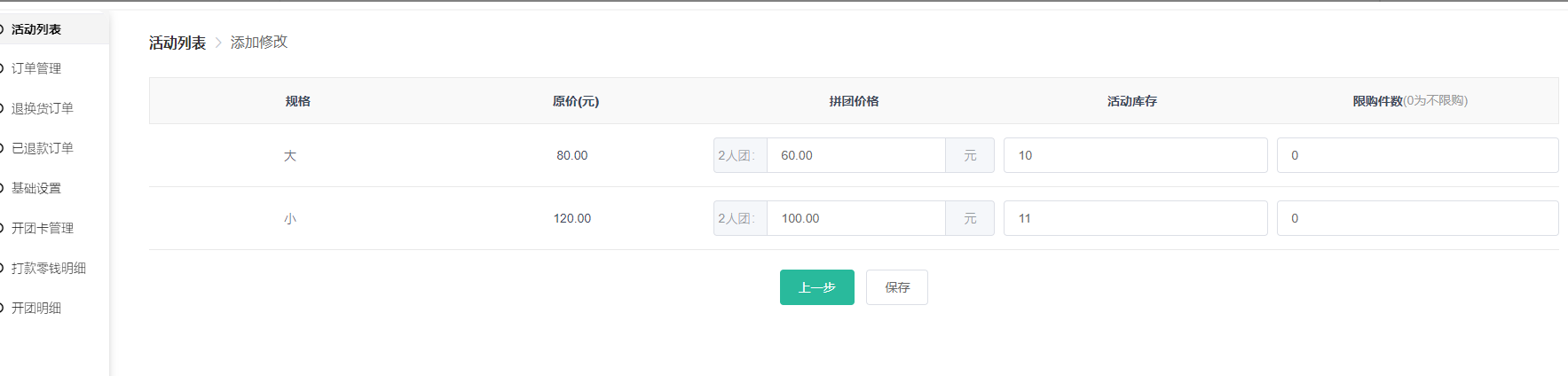Open the 退换货订单 sidebar item
Screen dimensions: 1568x376
pyautogui.click(x=43, y=108)
